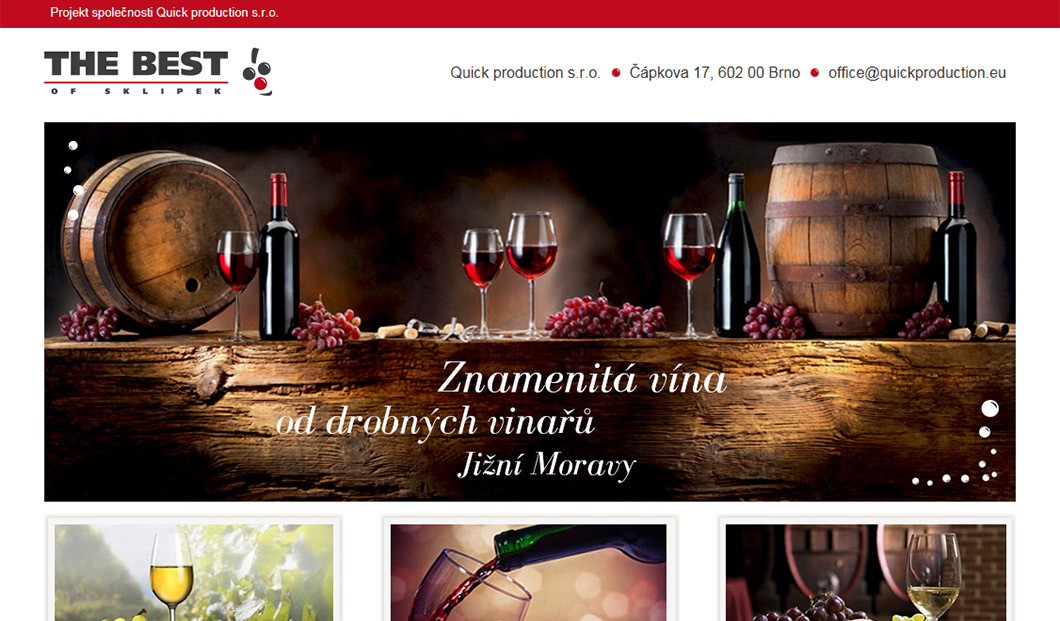Image resolution: width=1060 pixels, height=621 pixels.
Task: Click the Jižní Moravy banner text
Action: coord(547,465)
